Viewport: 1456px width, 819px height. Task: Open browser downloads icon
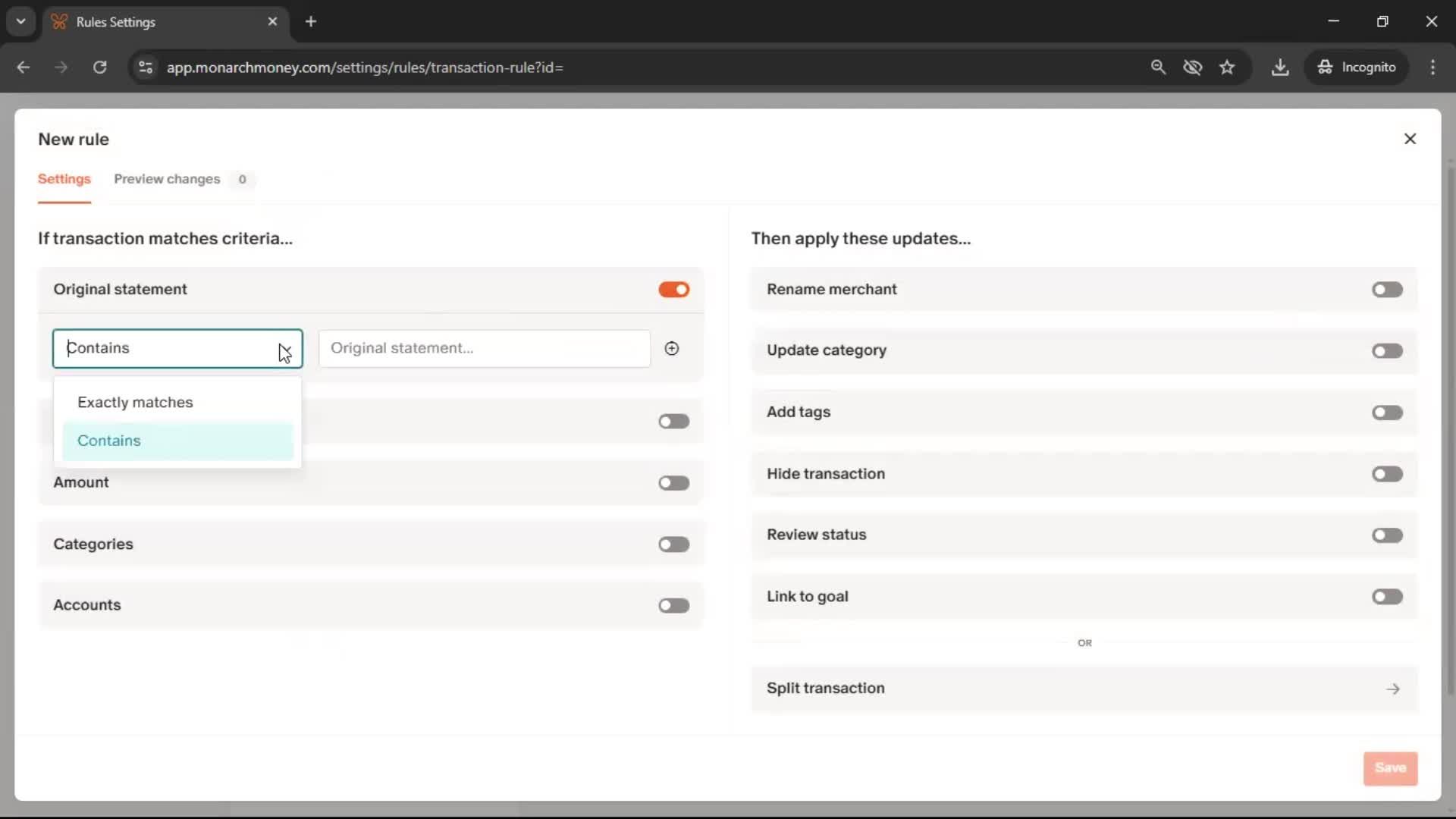tap(1280, 67)
